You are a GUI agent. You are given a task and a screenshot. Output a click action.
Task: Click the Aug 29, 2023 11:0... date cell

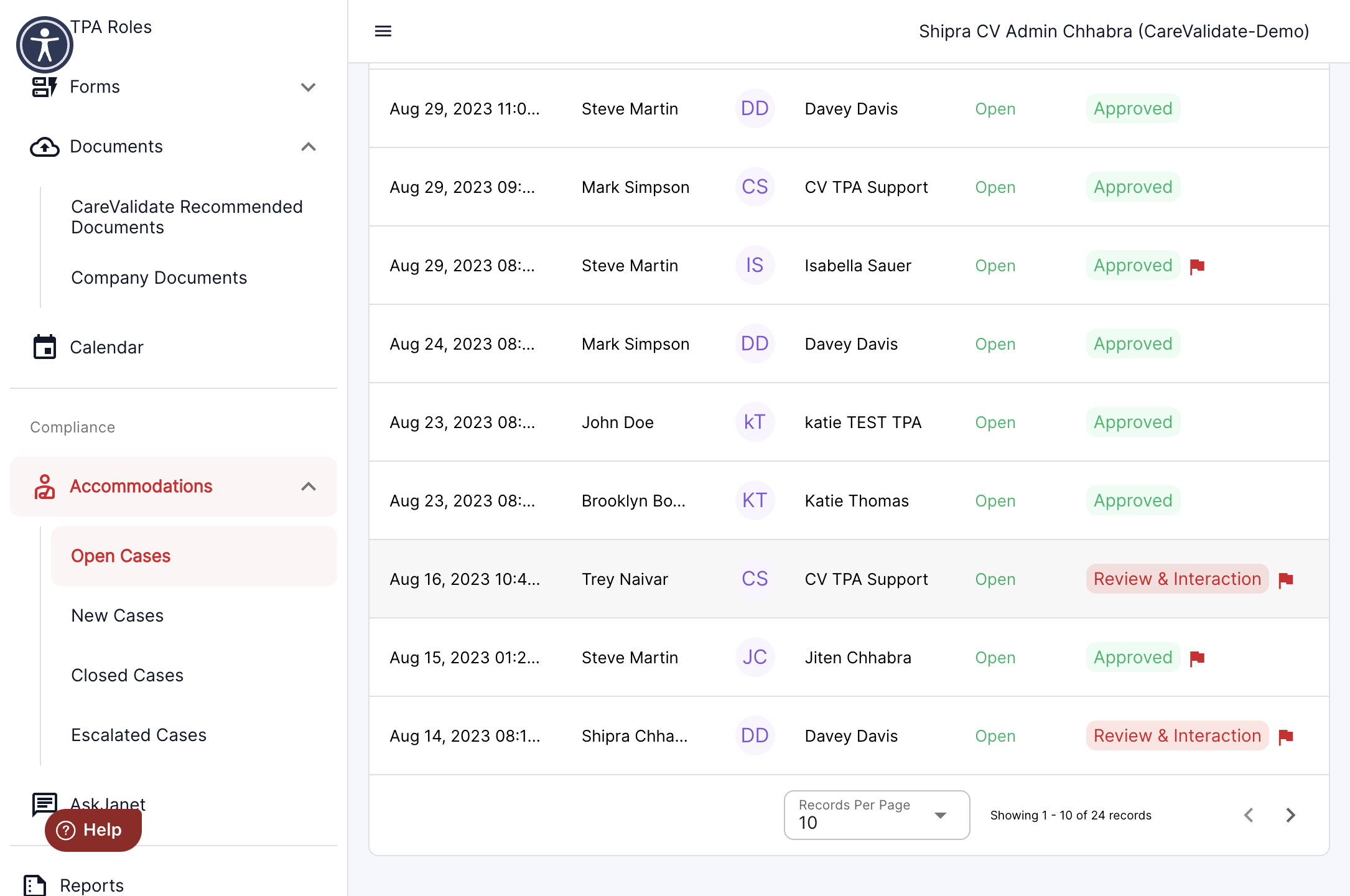tap(465, 109)
